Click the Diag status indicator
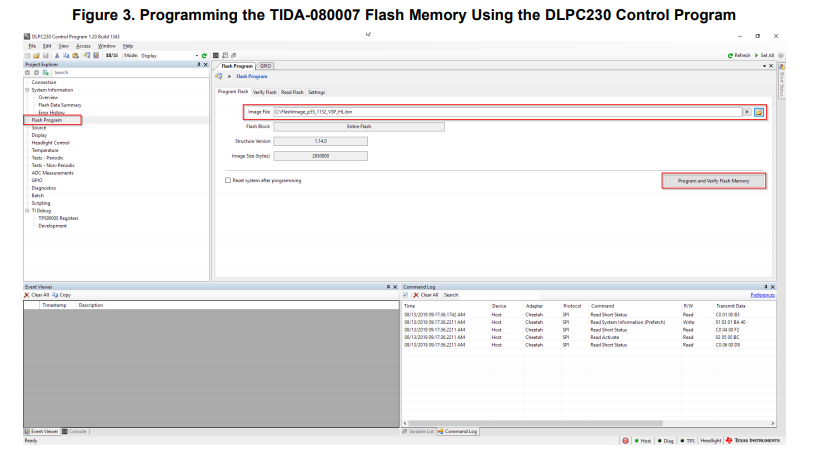This screenshot has height=464, width=813. coord(666,441)
